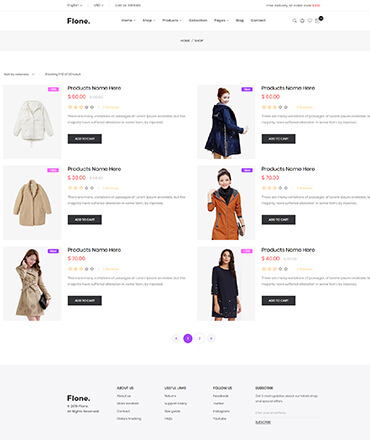This screenshot has width=370, height=440.
Task: Add the white jacket to cart
Action: [x=85, y=139]
